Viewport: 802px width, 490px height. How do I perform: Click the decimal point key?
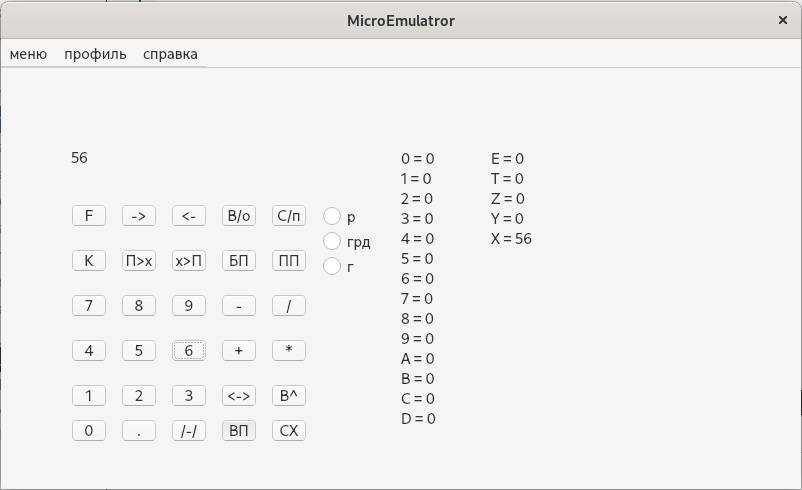click(x=139, y=431)
